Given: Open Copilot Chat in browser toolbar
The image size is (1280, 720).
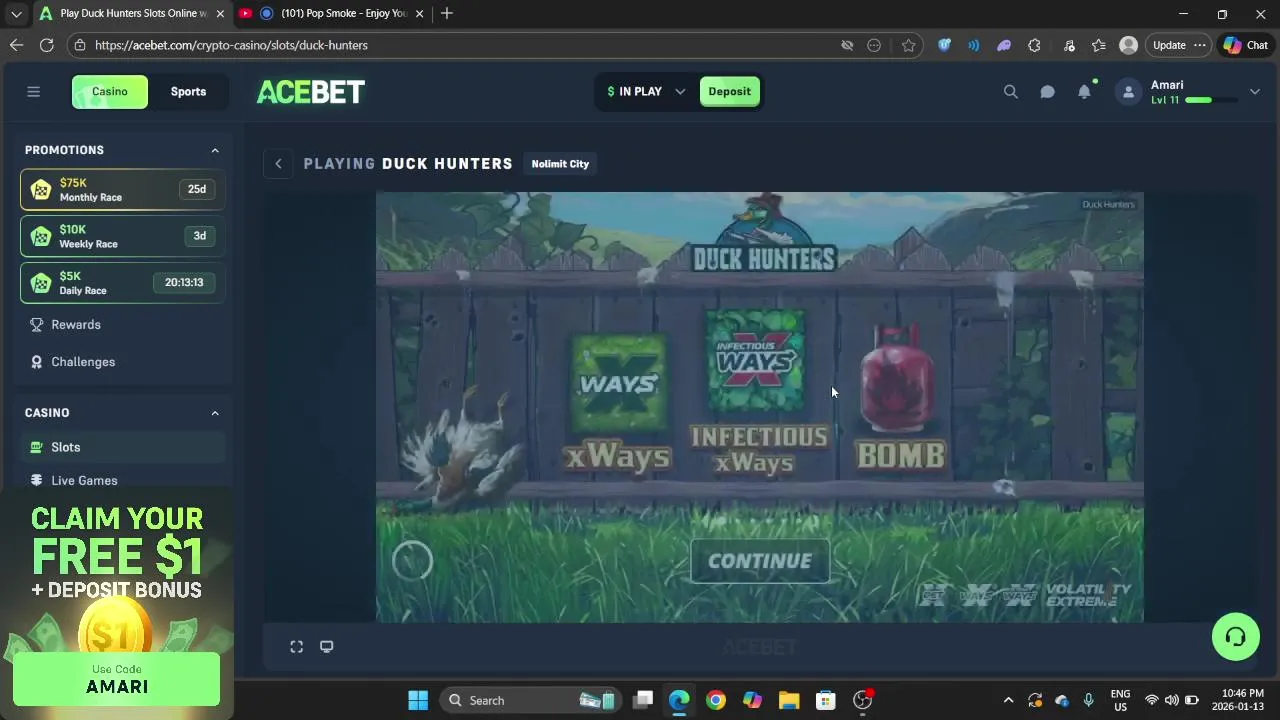Looking at the screenshot, I should [1245, 45].
